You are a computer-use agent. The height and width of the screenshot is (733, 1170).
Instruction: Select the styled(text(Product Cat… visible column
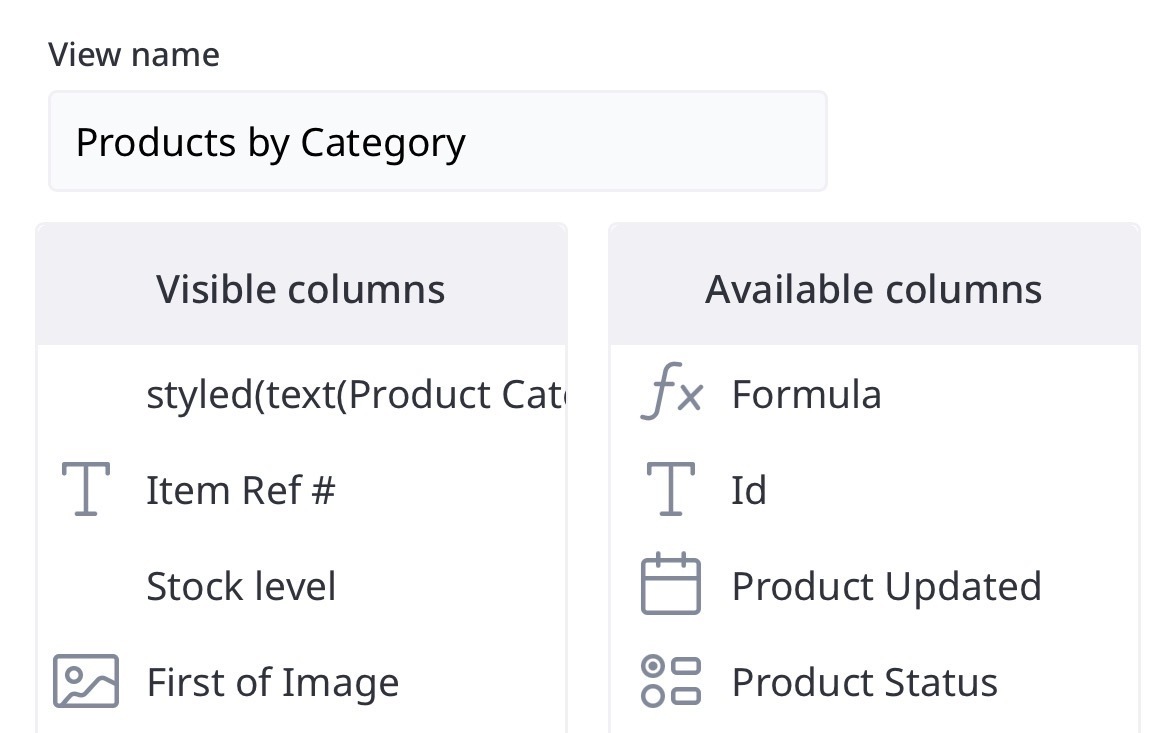[356, 394]
